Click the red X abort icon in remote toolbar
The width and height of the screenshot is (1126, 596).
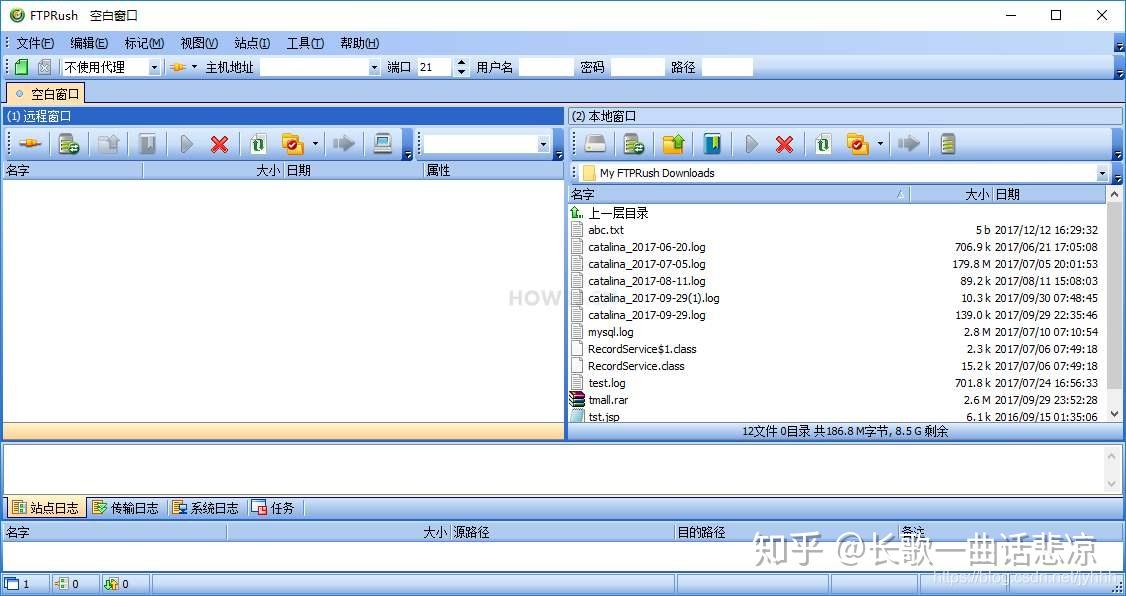coord(218,143)
